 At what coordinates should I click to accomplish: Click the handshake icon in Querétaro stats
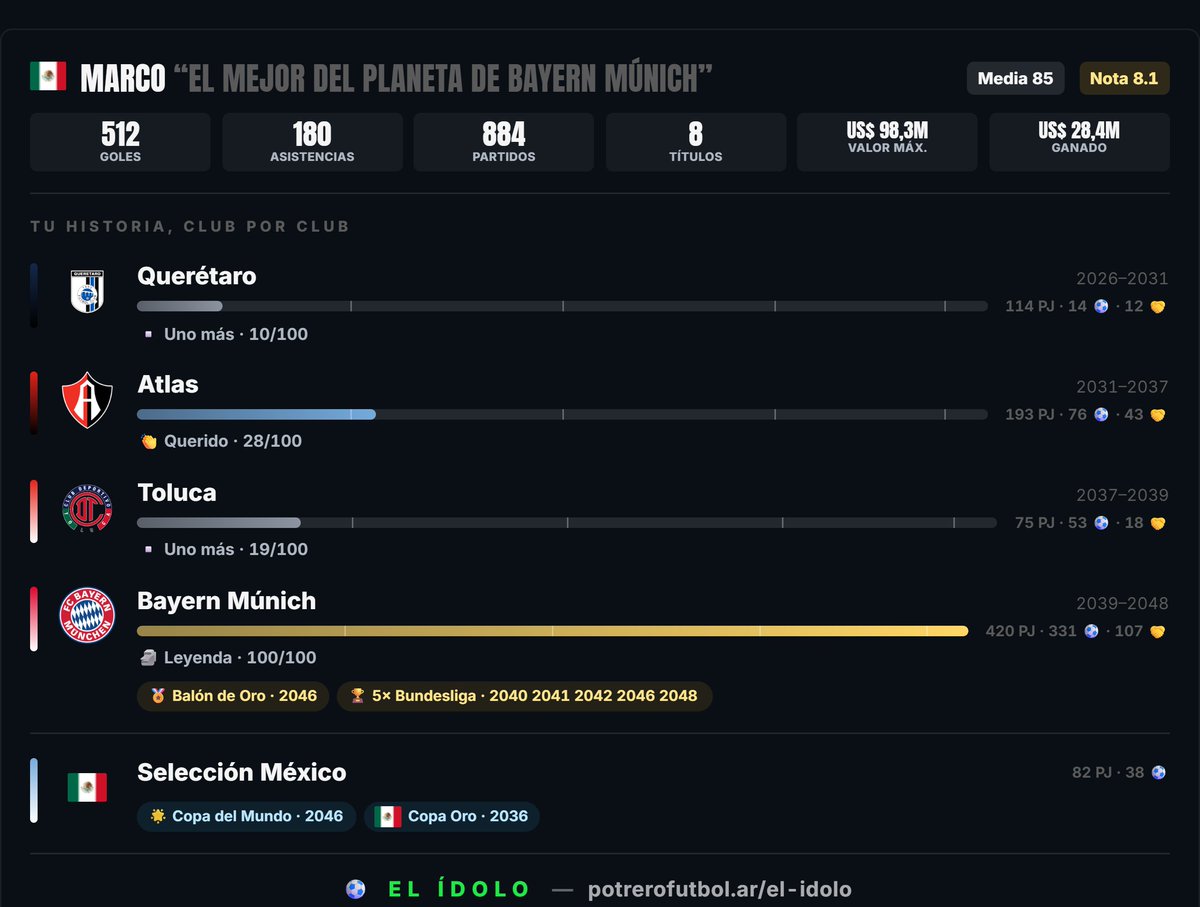point(1158,306)
